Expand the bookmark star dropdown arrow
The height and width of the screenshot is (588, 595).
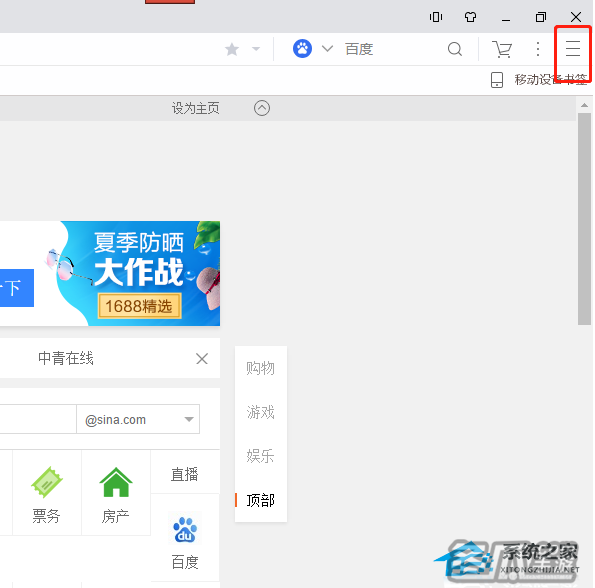(x=256, y=49)
